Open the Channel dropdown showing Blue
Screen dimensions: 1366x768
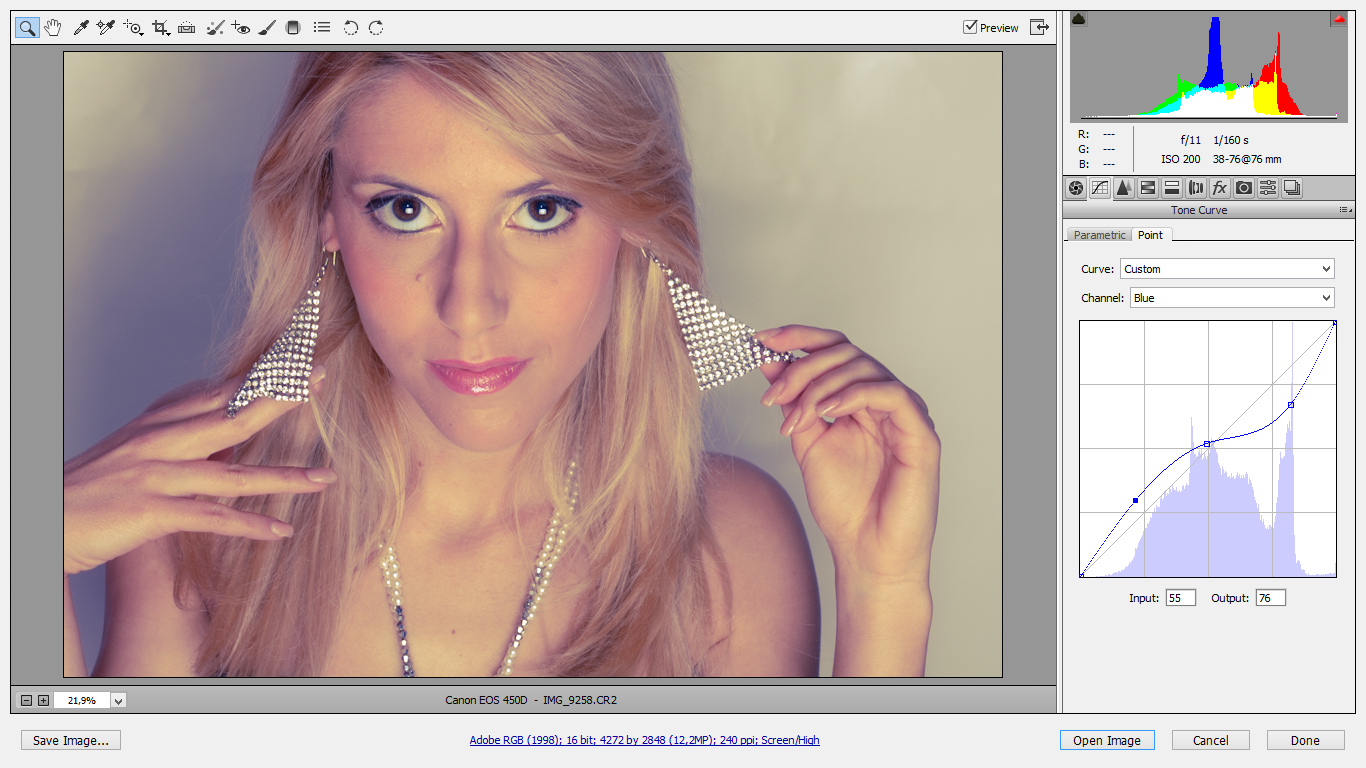coord(1232,298)
